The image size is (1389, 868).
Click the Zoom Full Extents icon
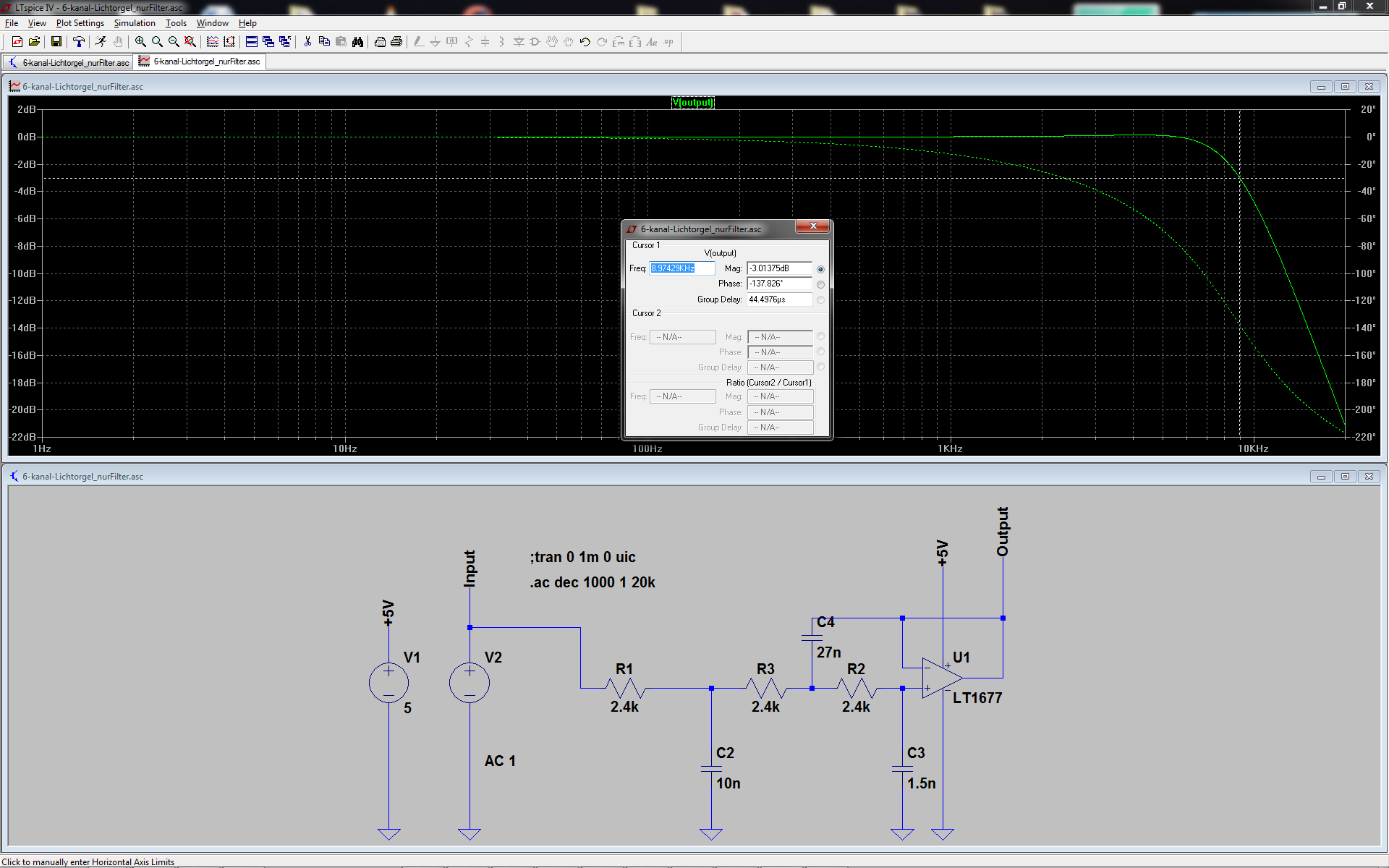click(190, 42)
